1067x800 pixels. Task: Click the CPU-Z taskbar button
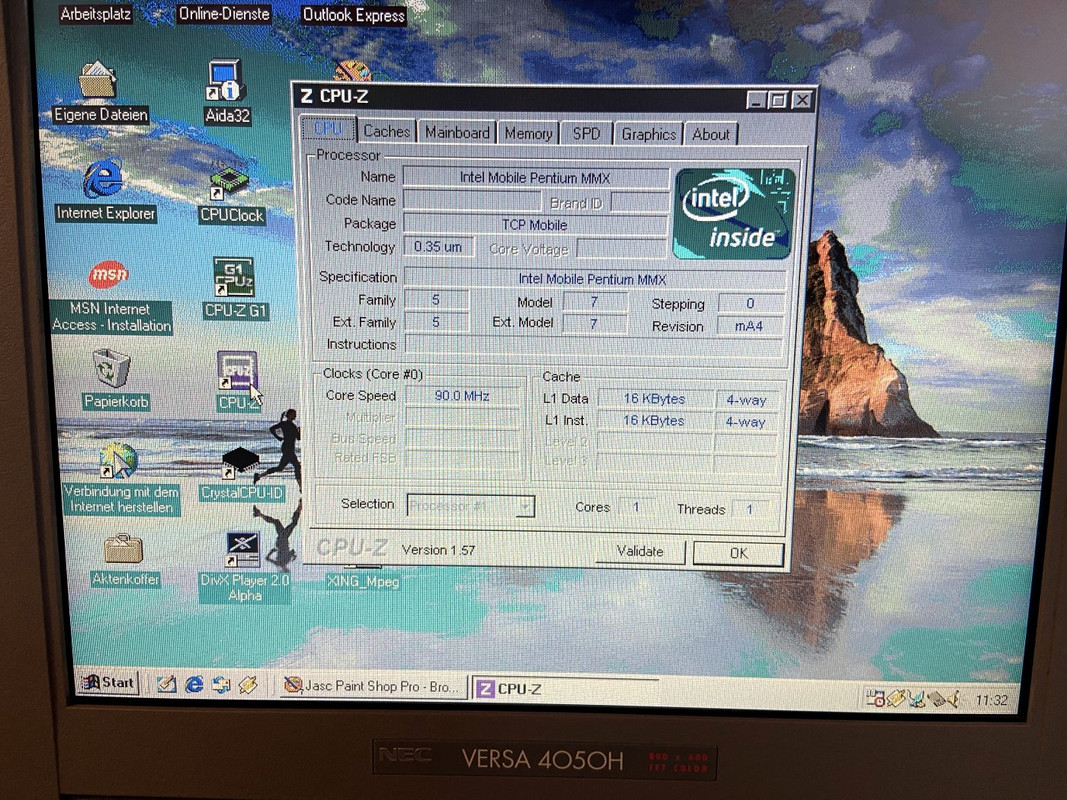pyautogui.click(x=565, y=689)
